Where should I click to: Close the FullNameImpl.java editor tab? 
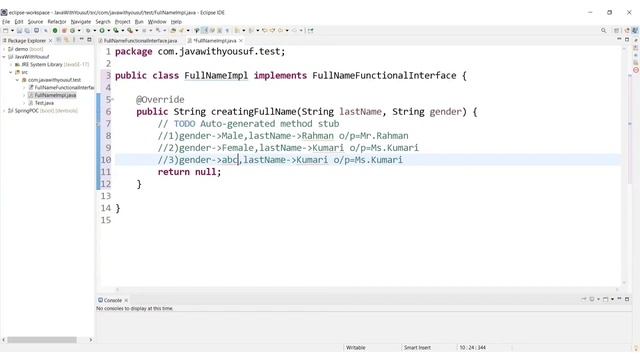click(241, 41)
